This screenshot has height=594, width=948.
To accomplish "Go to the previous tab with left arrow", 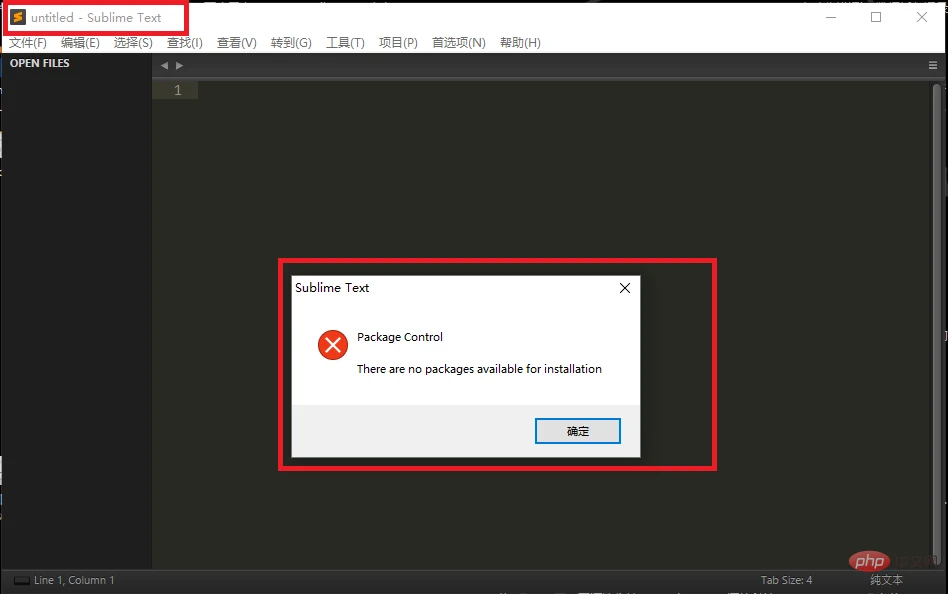I will pos(164,65).
